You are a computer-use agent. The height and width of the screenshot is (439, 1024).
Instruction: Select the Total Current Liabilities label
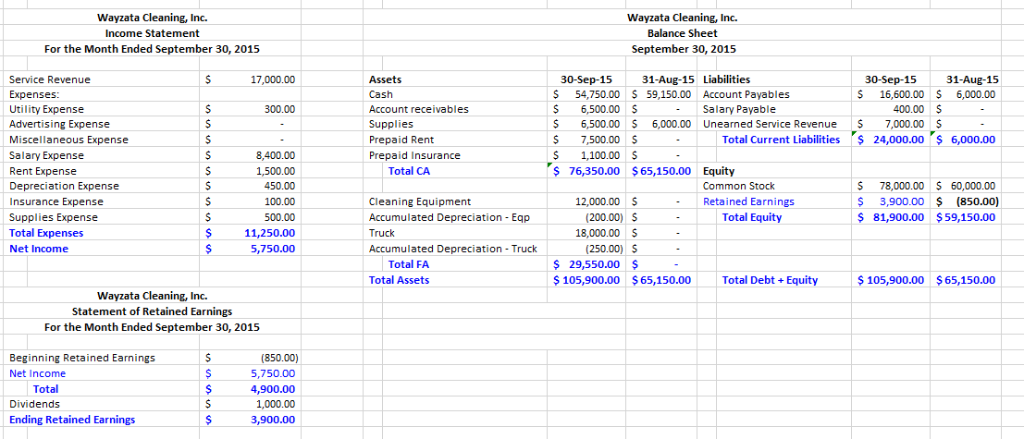(781, 140)
